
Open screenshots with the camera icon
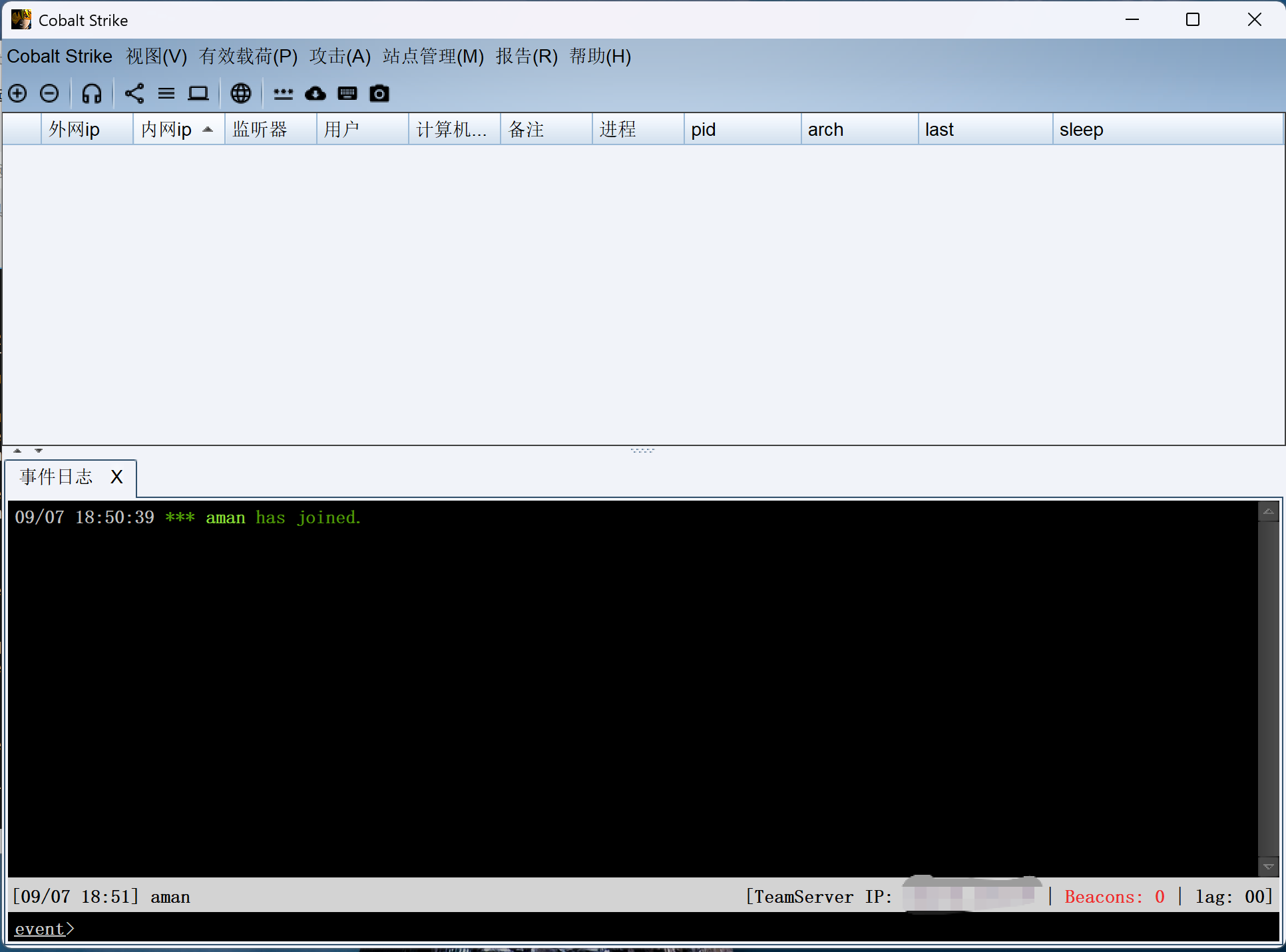pyautogui.click(x=379, y=93)
